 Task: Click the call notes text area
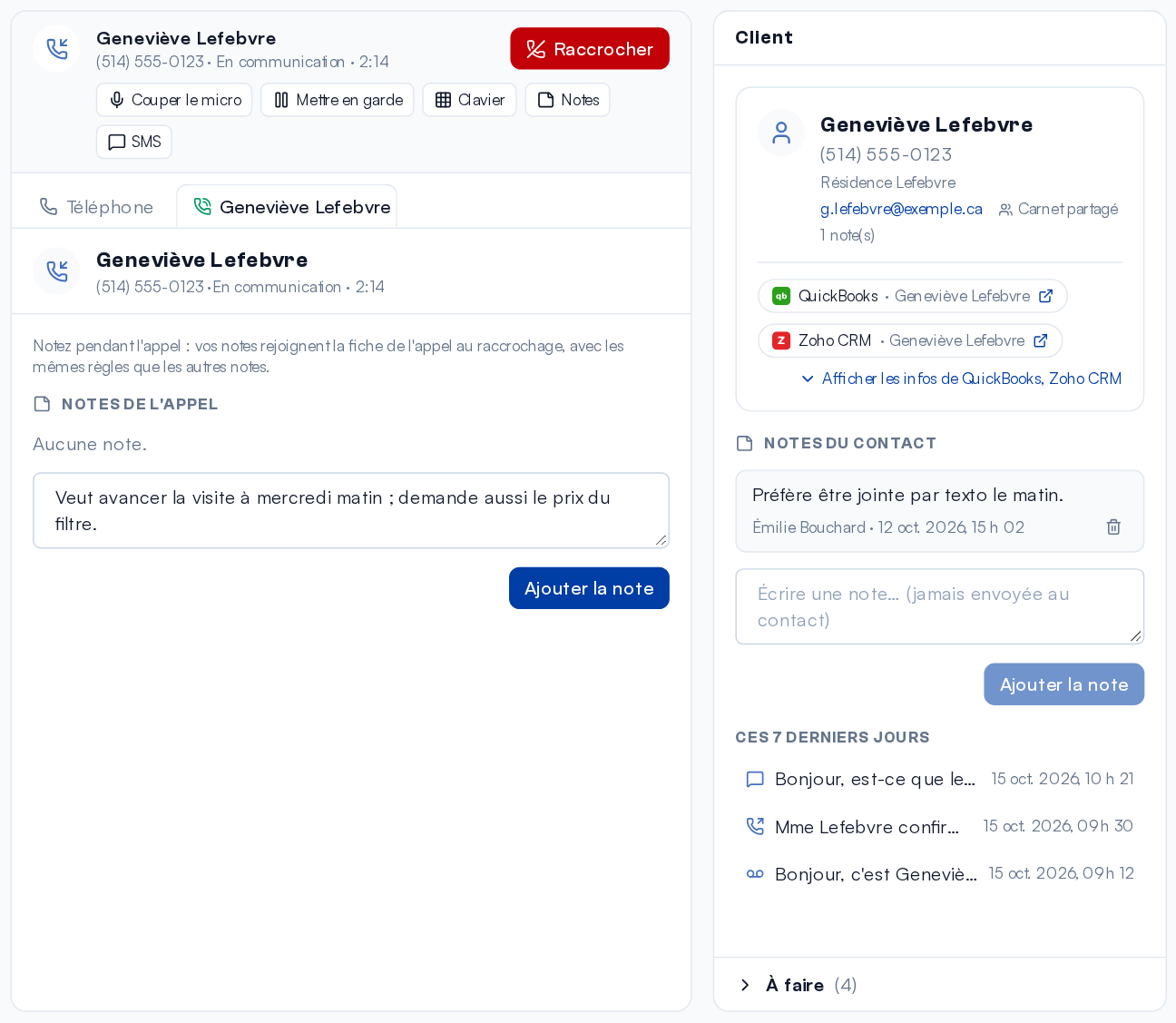tap(351, 510)
